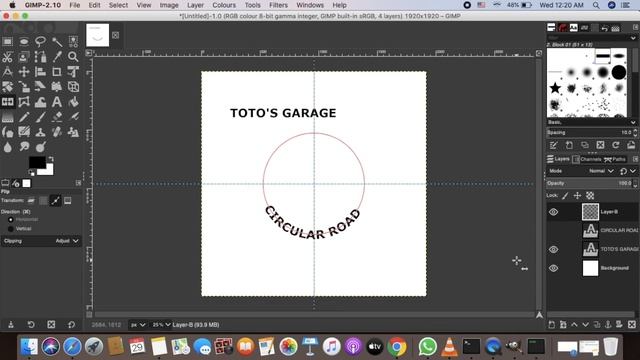Lower layer with the down arrow

(x=585, y=324)
